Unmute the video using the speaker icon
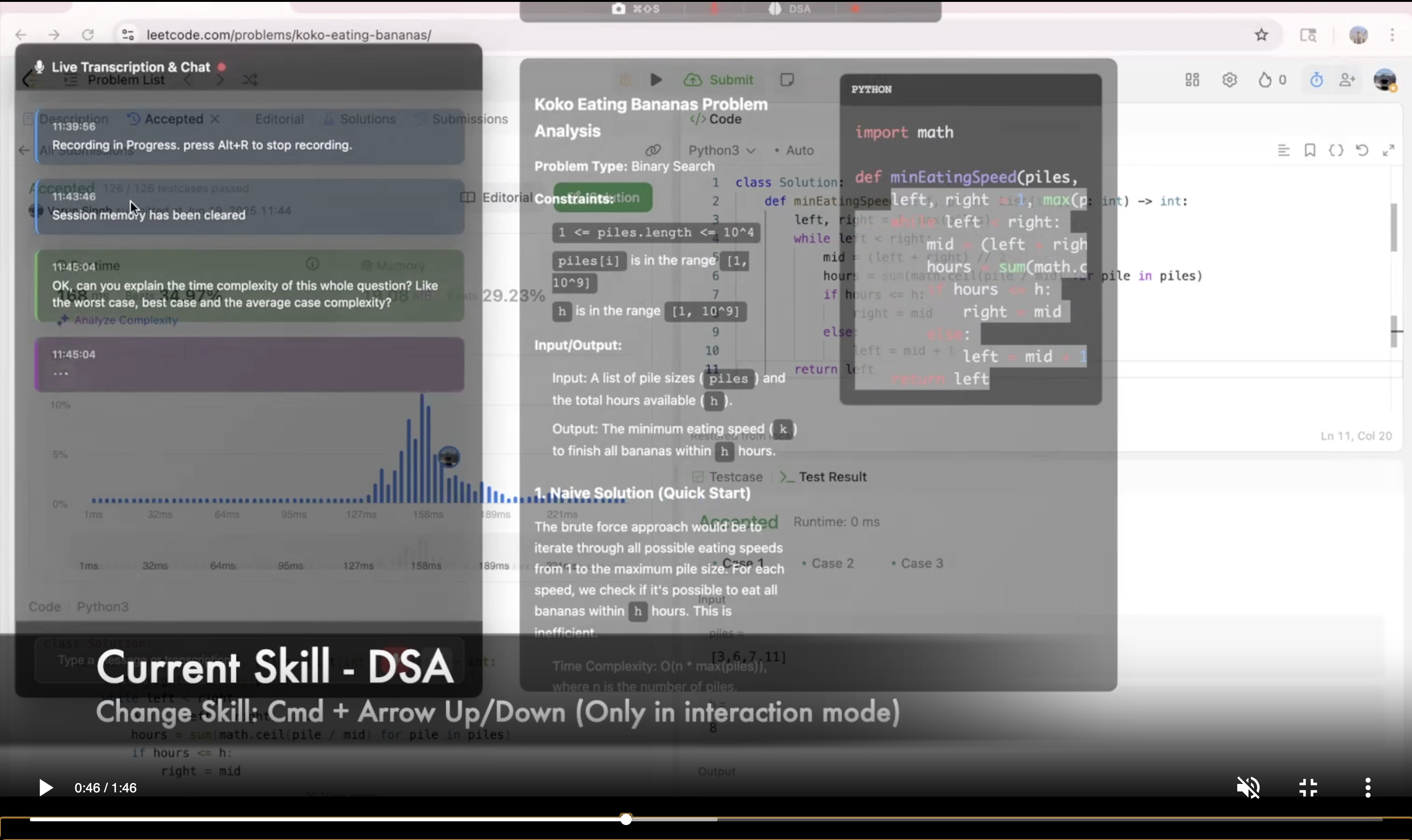The height and width of the screenshot is (840, 1412). click(x=1248, y=787)
